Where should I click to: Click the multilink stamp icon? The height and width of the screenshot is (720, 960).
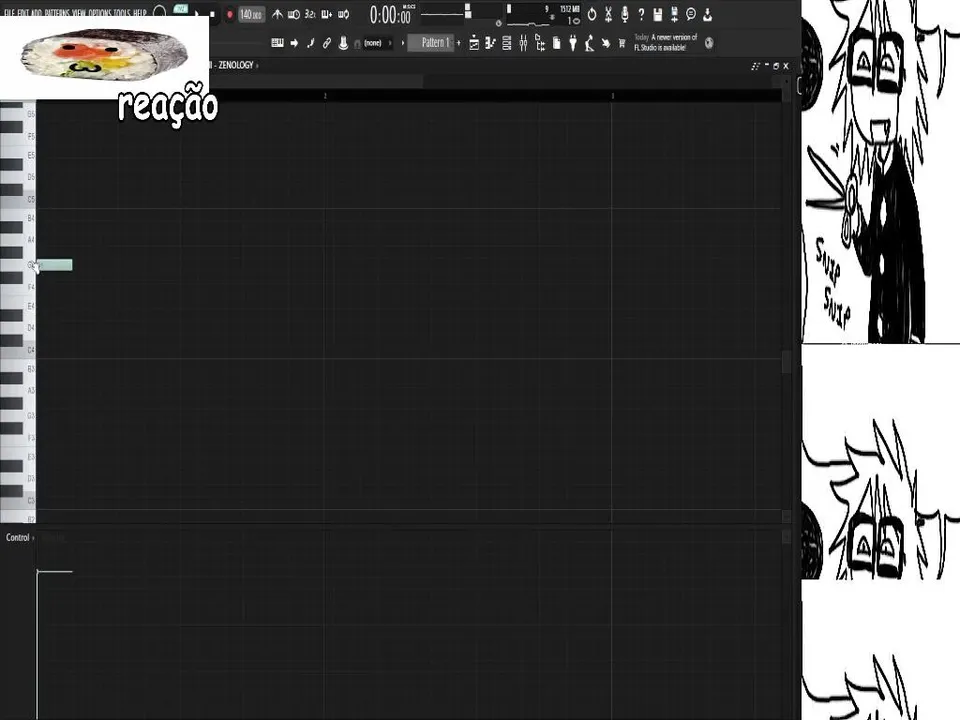343,43
